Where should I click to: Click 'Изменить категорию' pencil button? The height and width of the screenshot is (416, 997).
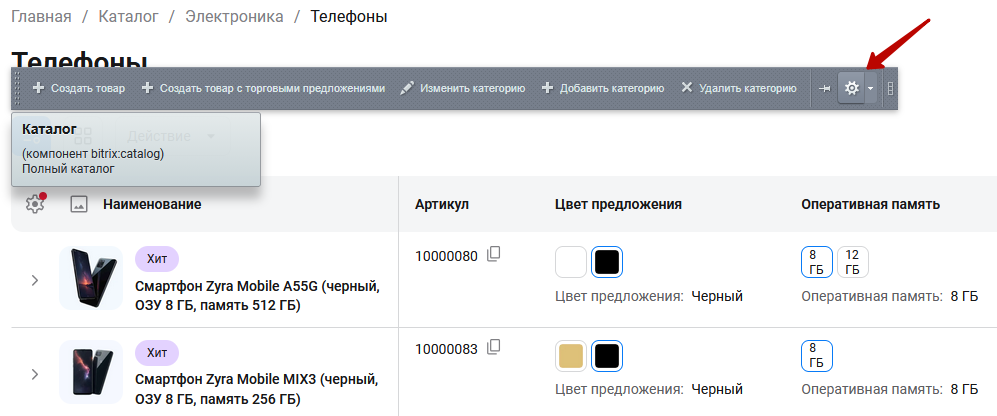463,88
